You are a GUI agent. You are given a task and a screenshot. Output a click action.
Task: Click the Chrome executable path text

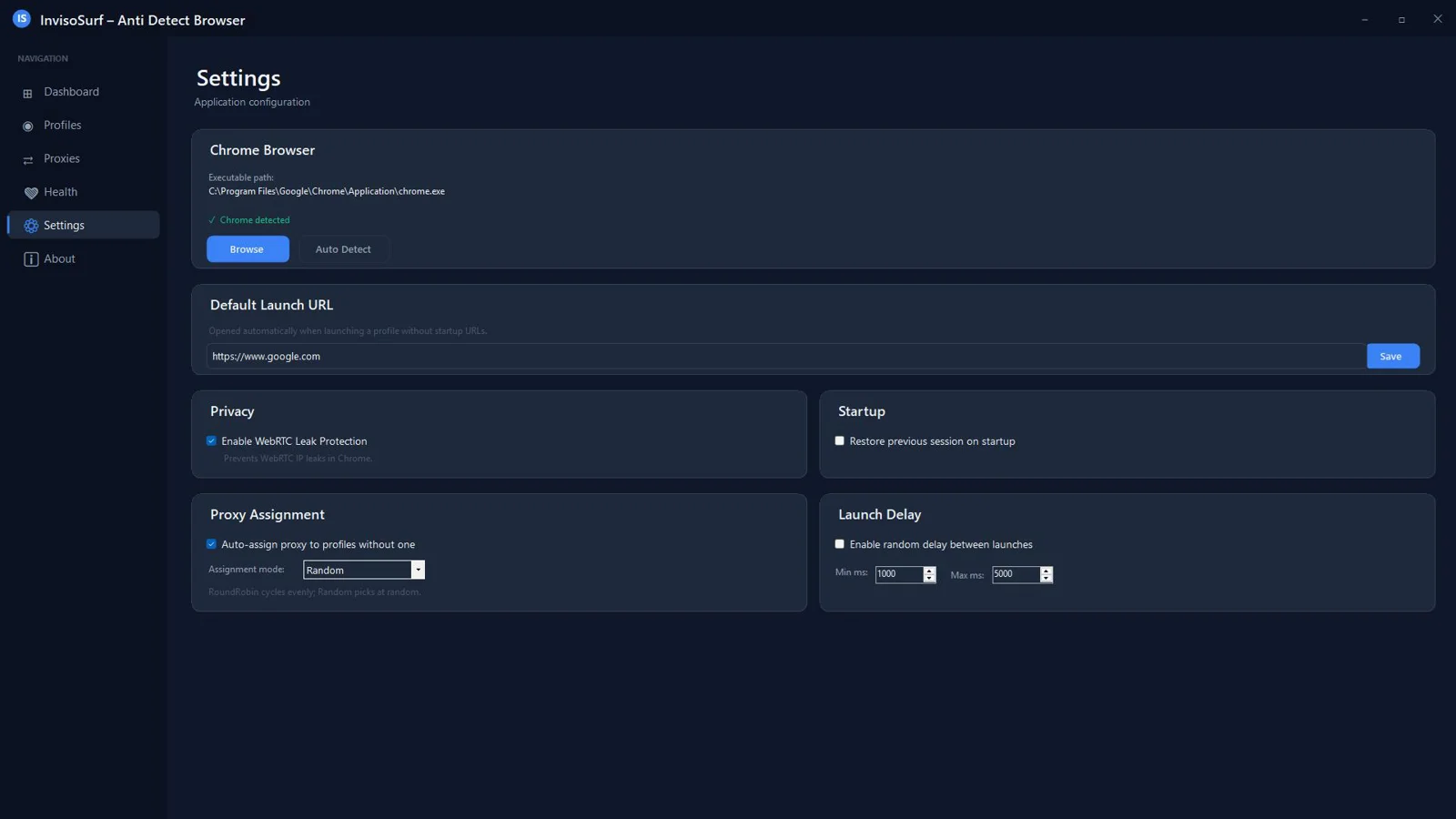coord(327,192)
